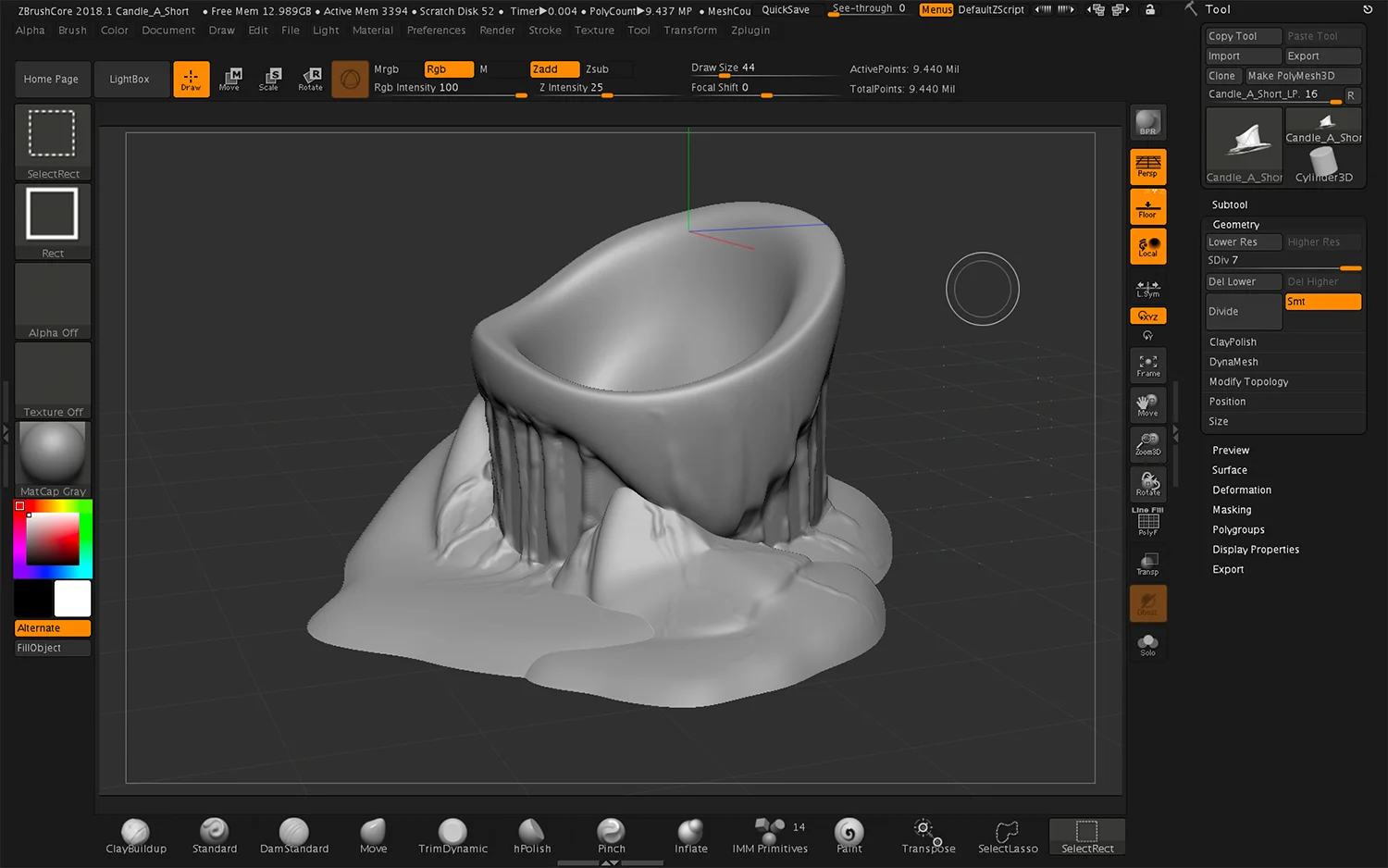Switch to Rotate mode in top toolbar
Screen dimensions: 1388x868
(x=311, y=79)
